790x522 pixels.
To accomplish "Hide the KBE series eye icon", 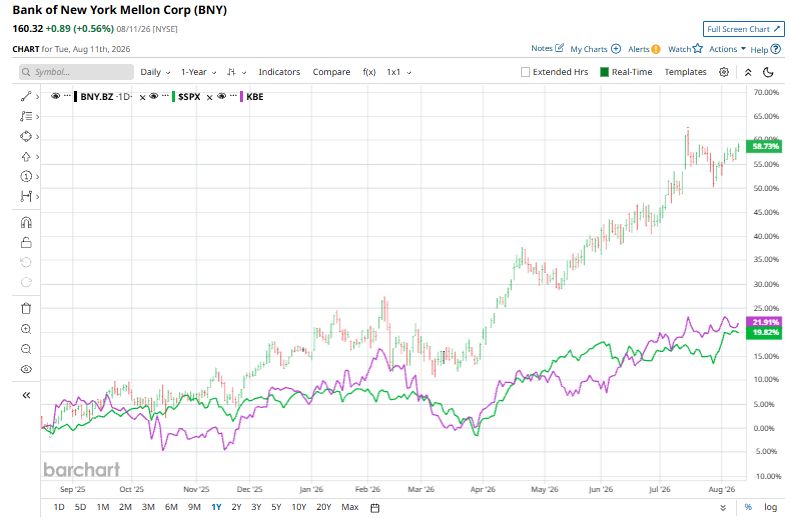I will (x=221, y=96).
